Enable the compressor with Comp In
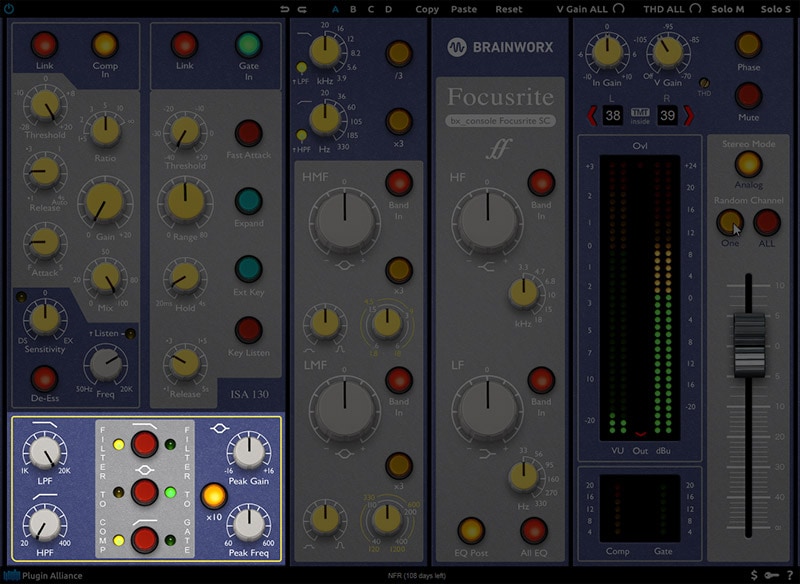Screen dimensions: 800x584 pos(105,44)
